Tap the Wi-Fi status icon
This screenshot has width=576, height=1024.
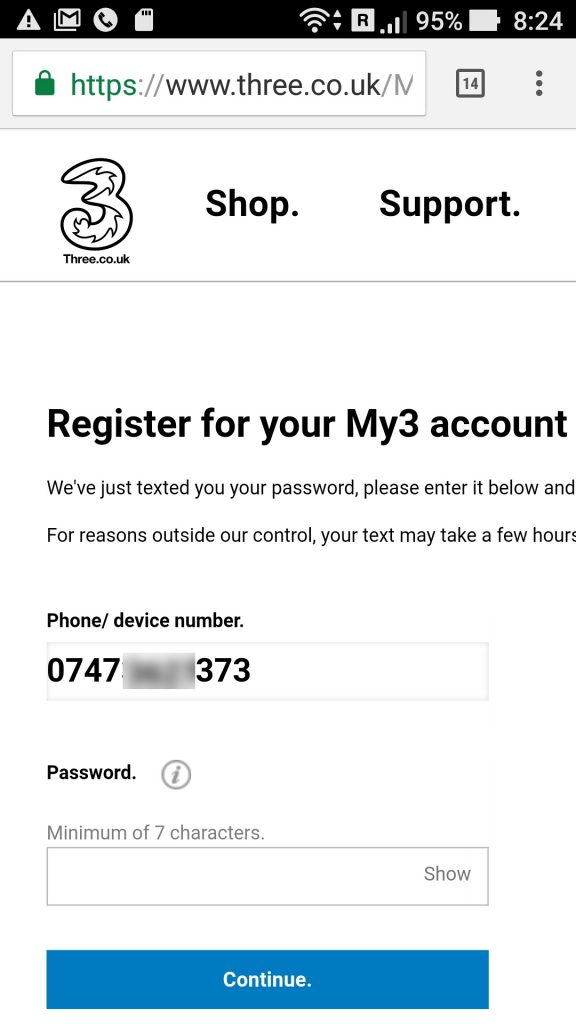pos(315,20)
